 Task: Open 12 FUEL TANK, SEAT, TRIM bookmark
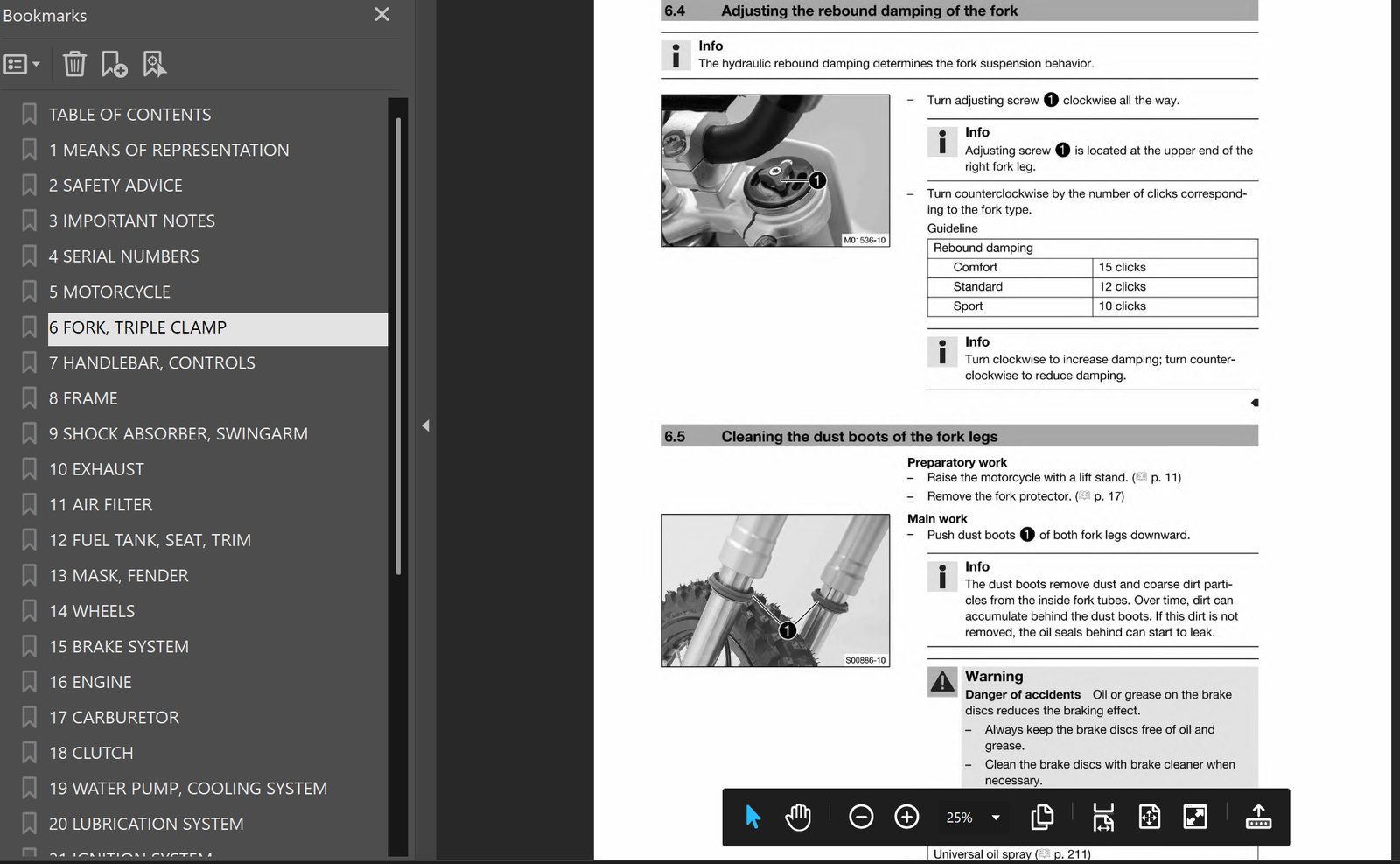click(150, 540)
